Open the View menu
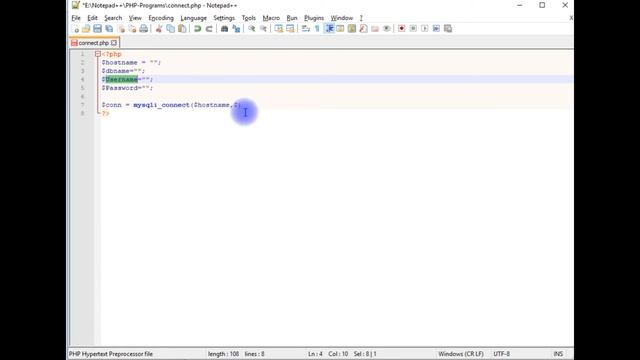The image size is (640, 360). [135, 18]
